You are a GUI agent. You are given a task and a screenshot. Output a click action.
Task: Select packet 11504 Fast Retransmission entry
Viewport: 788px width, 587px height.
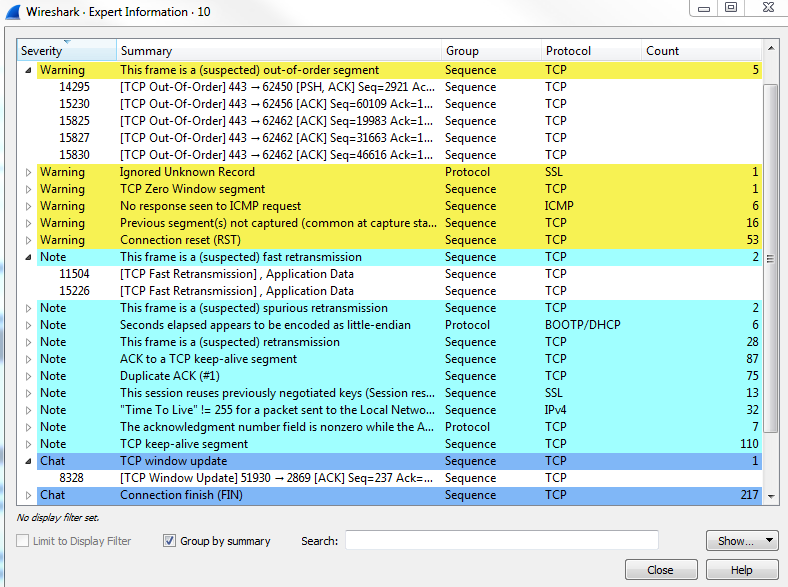pyautogui.click(x=389, y=274)
